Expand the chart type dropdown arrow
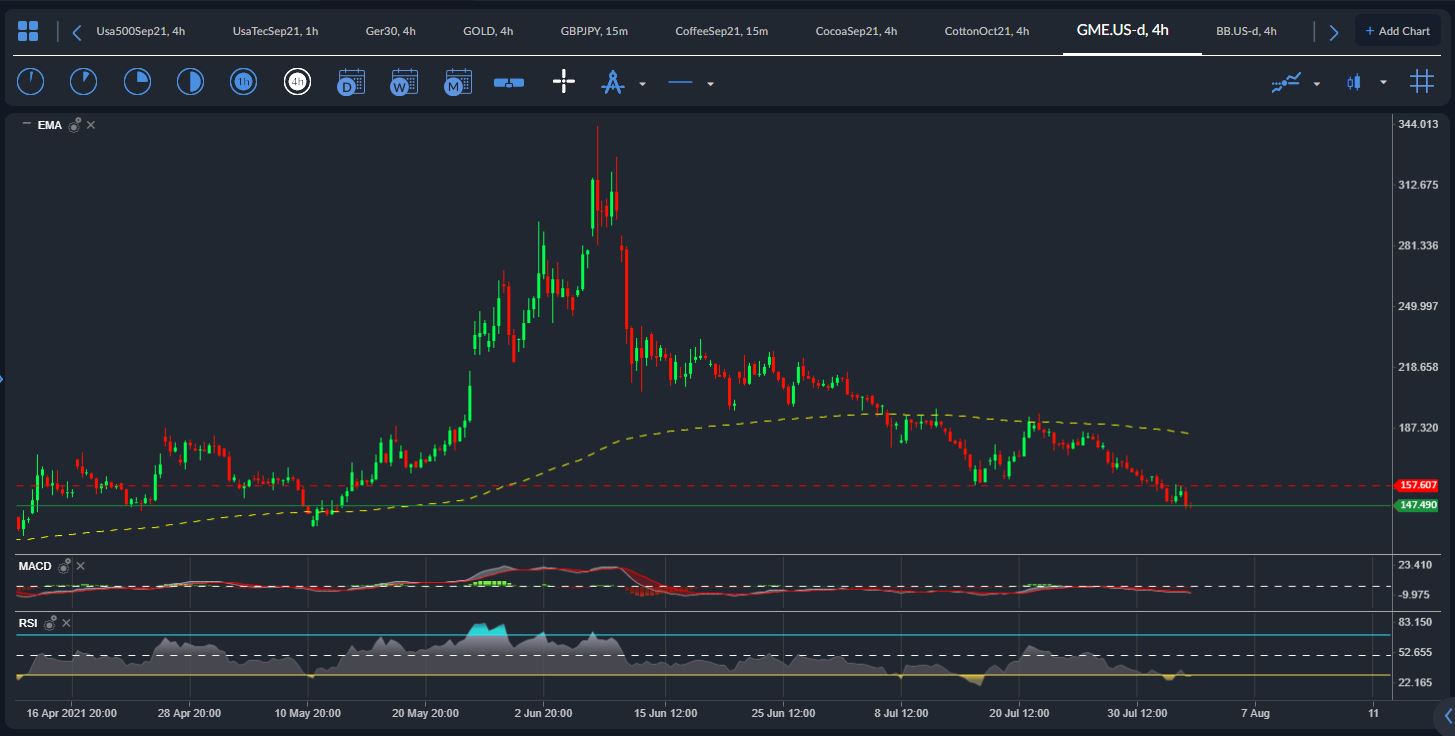This screenshot has height=736, width=1455. tap(1383, 84)
